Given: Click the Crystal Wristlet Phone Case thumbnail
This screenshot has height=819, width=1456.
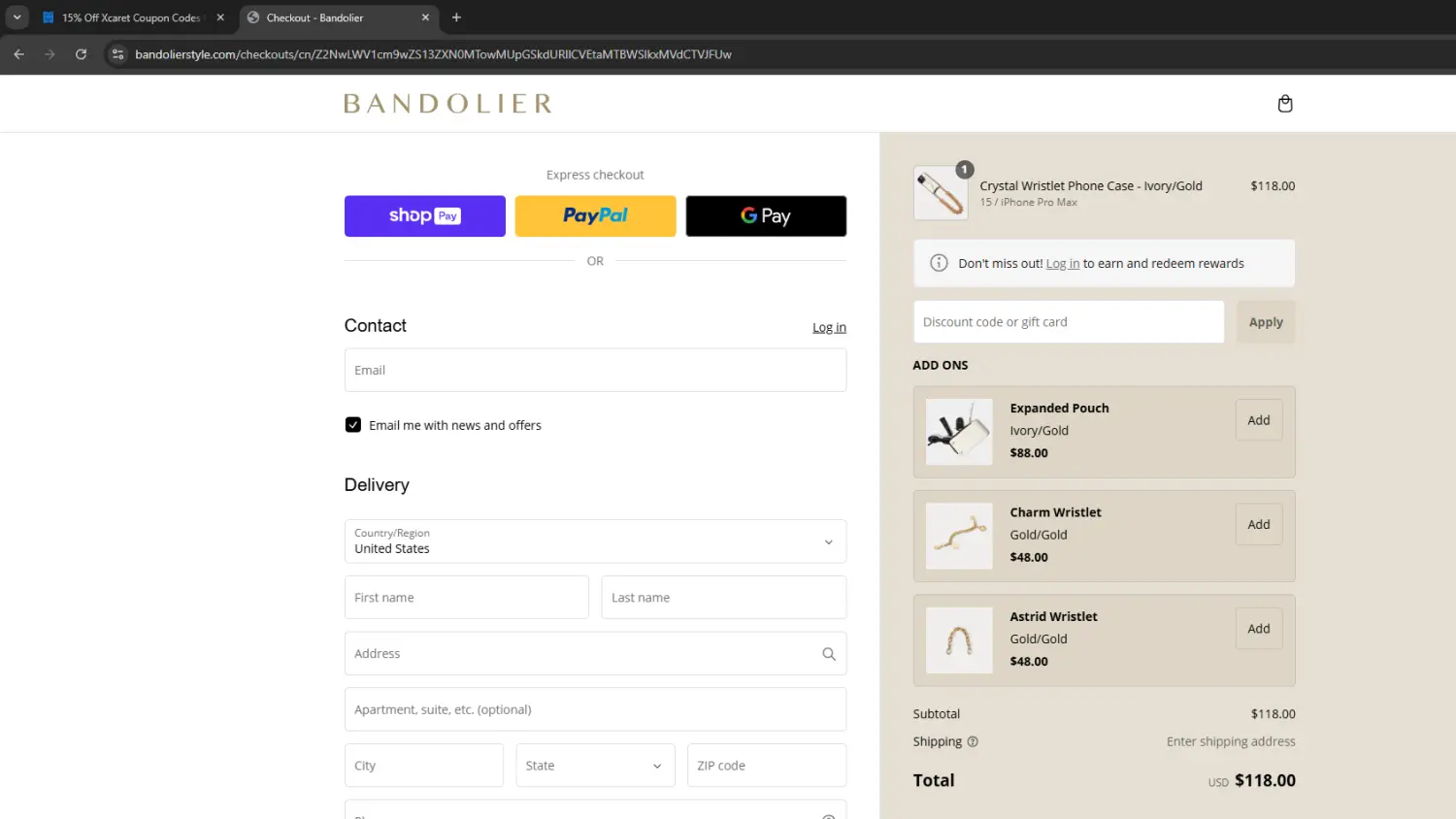Looking at the screenshot, I should click(940, 193).
